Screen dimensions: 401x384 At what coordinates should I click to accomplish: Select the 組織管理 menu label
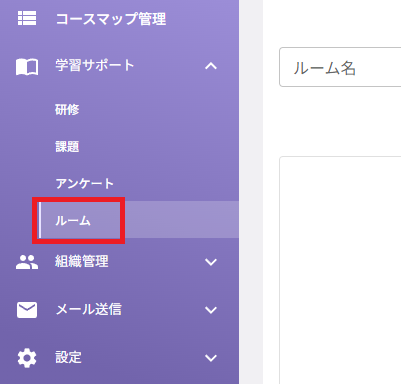tap(82, 261)
